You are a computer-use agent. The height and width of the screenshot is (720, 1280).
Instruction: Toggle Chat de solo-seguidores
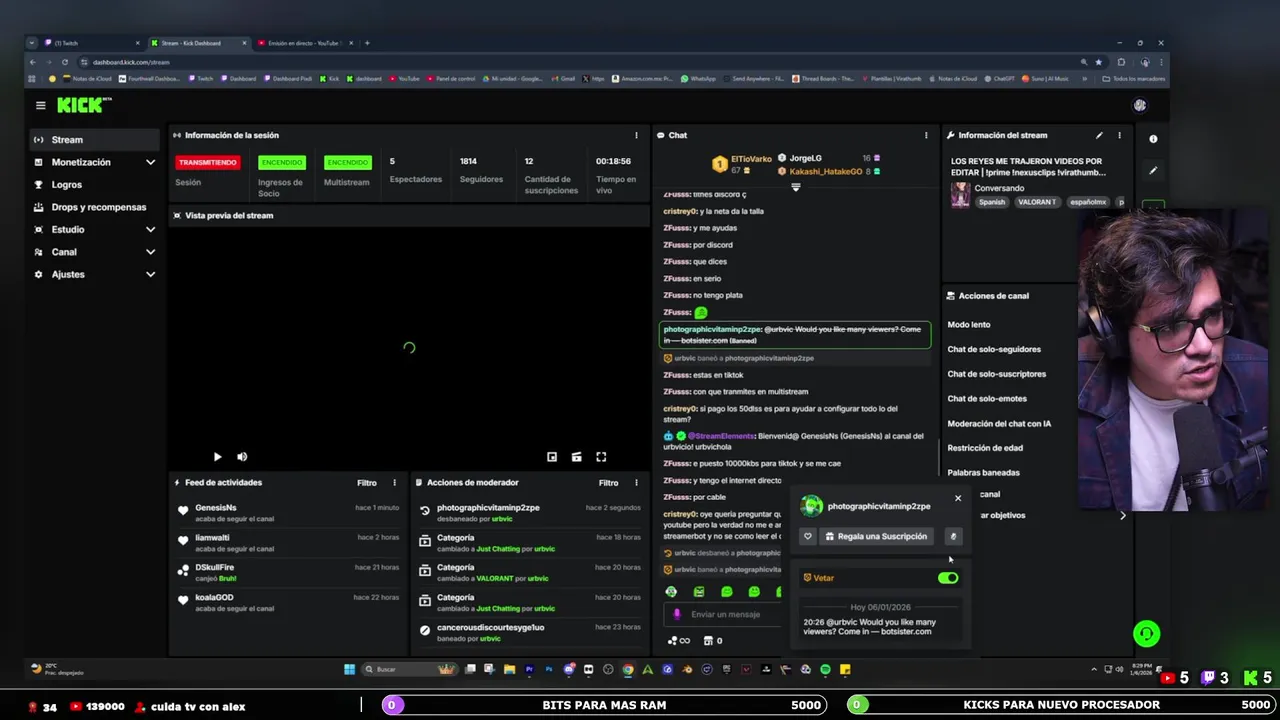coord(994,349)
